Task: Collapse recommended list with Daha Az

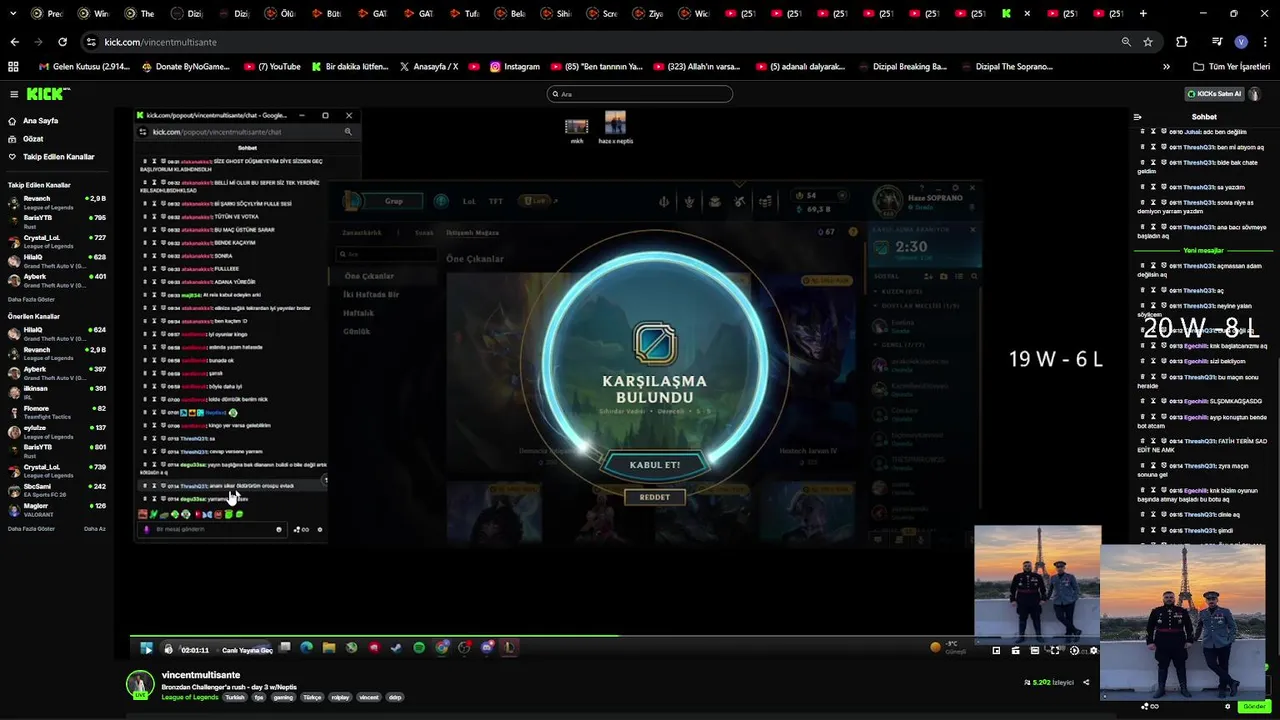Action: [95, 528]
